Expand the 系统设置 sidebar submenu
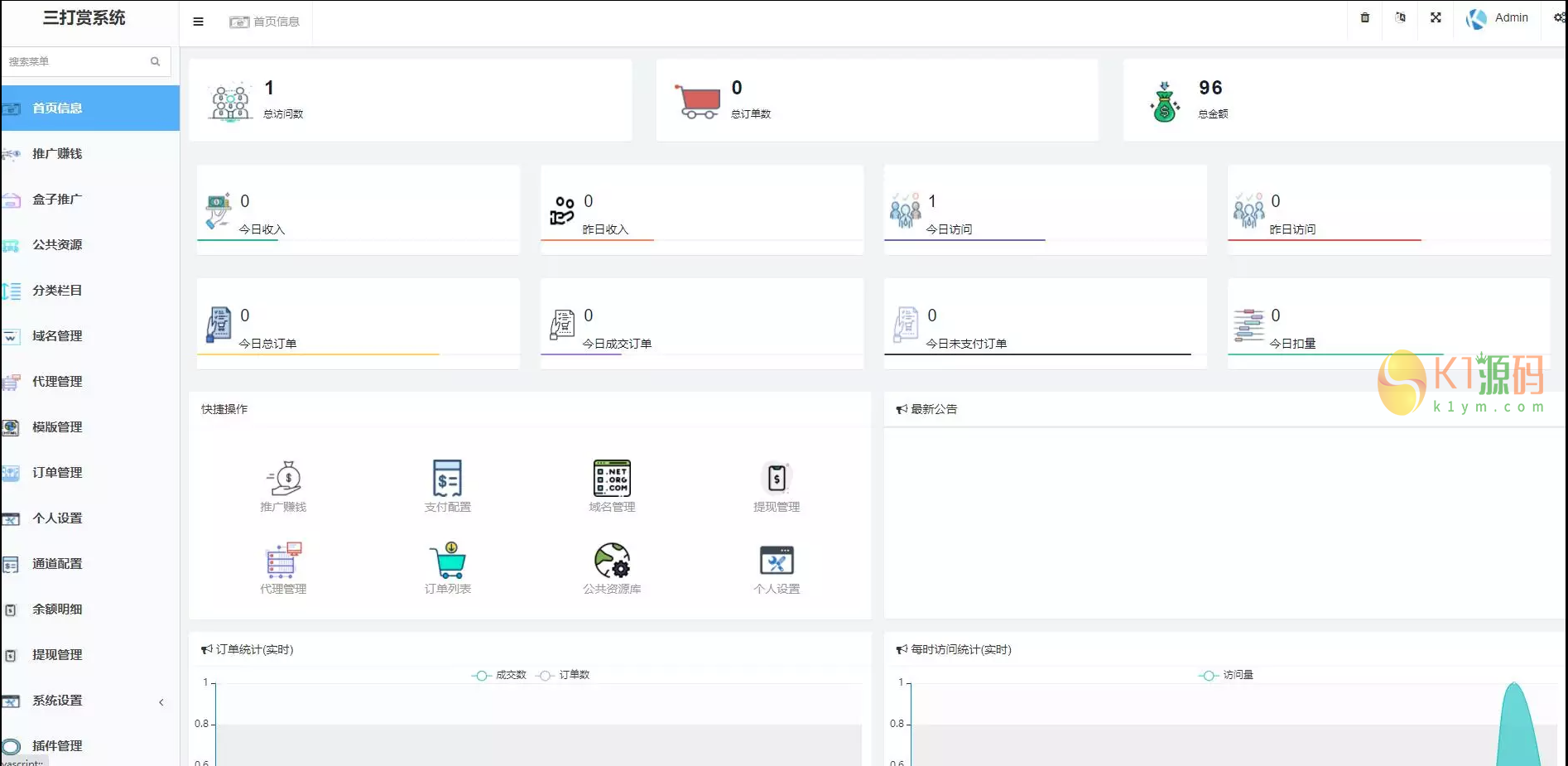Viewport: 1568px width, 766px height. (x=57, y=701)
